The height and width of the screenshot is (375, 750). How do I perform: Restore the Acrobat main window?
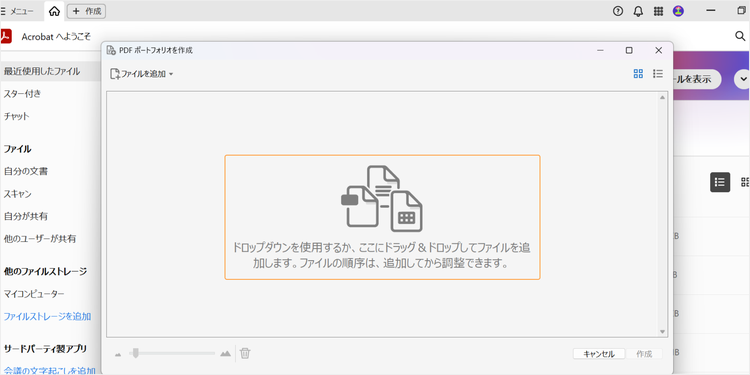(x=741, y=11)
